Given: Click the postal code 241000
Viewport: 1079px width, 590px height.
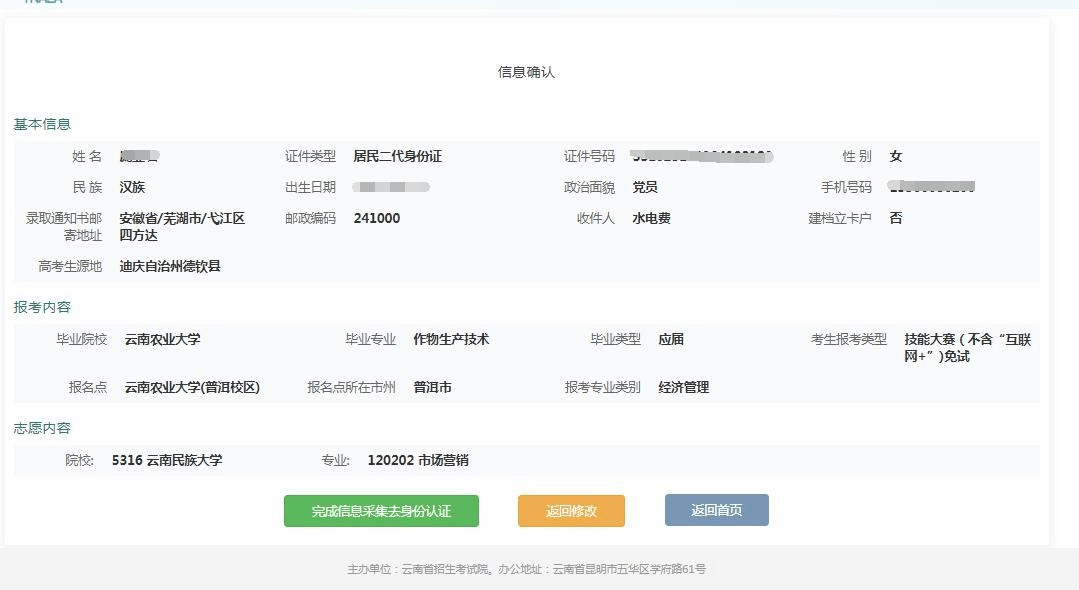Looking at the screenshot, I should point(376,218).
